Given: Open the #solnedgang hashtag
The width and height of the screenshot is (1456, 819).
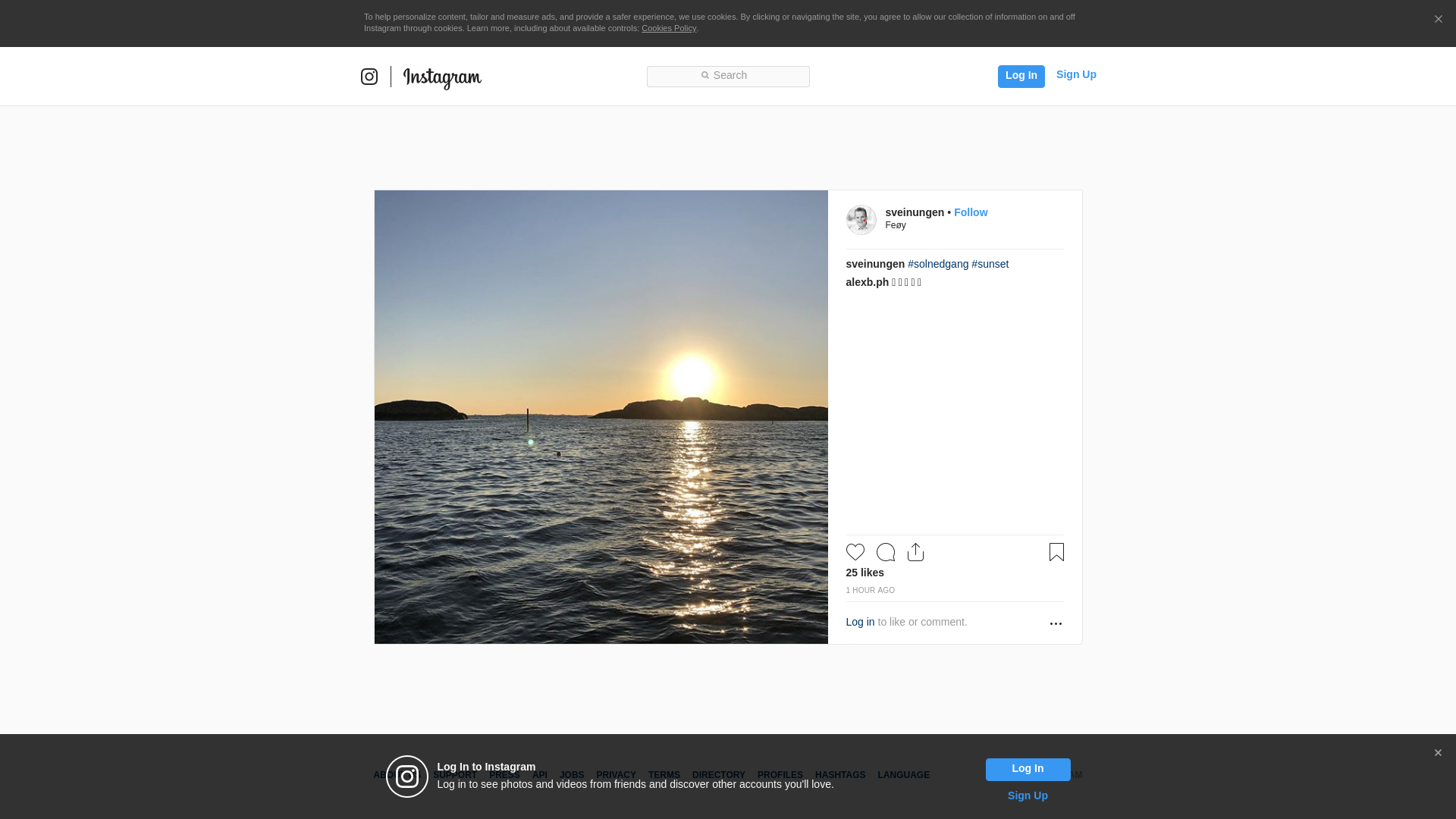Looking at the screenshot, I should 937,264.
